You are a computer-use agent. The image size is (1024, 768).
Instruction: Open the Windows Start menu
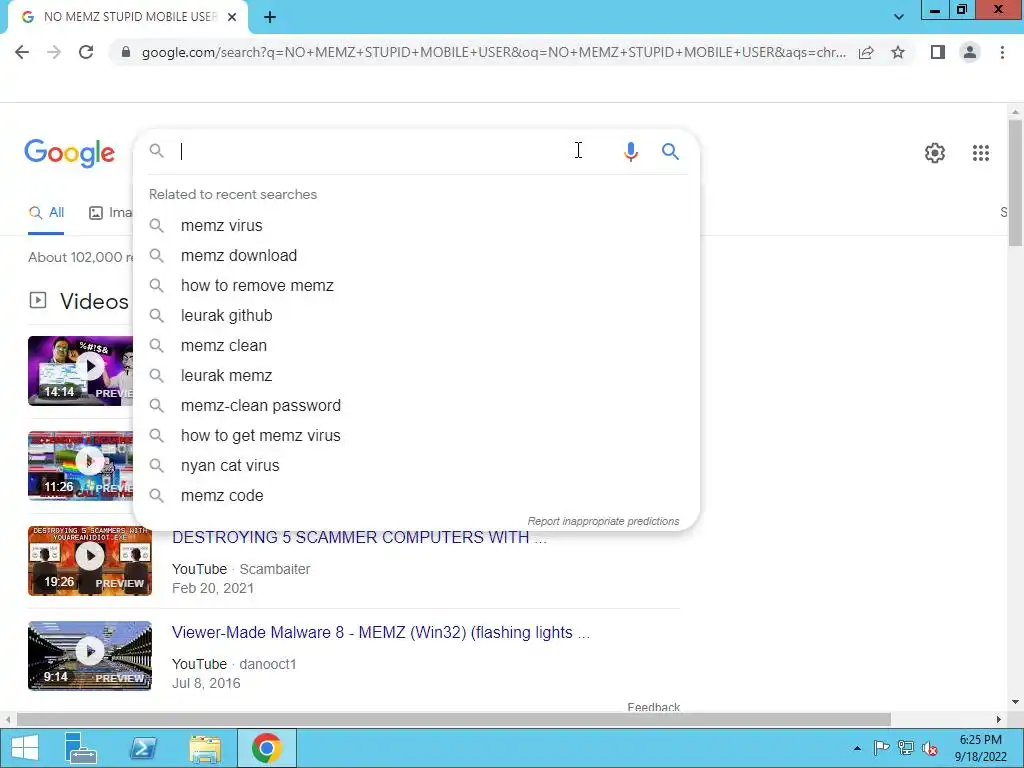click(x=24, y=748)
